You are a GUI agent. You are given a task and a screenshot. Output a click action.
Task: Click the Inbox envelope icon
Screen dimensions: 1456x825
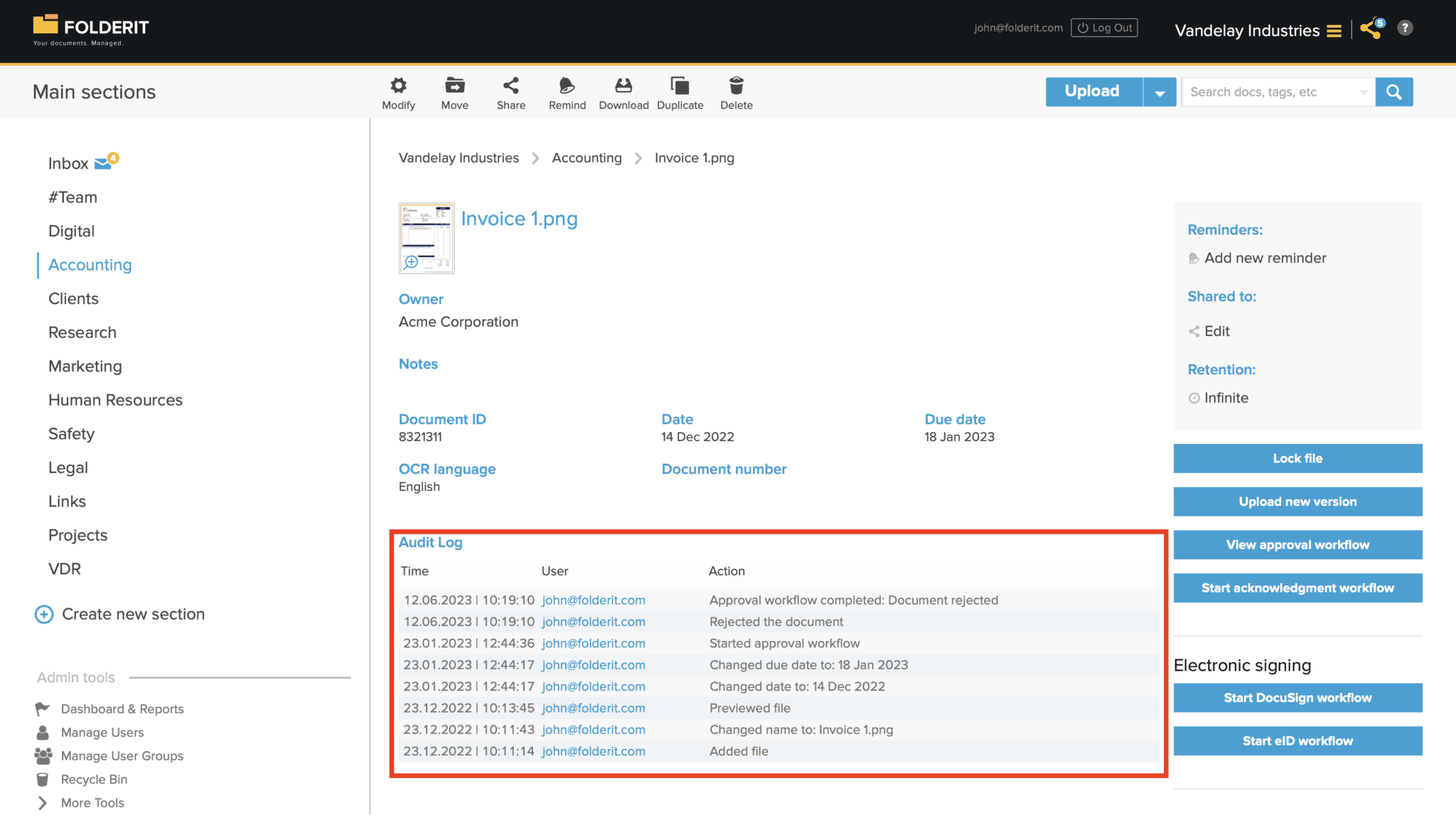pyautogui.click(x=103, y=163)
